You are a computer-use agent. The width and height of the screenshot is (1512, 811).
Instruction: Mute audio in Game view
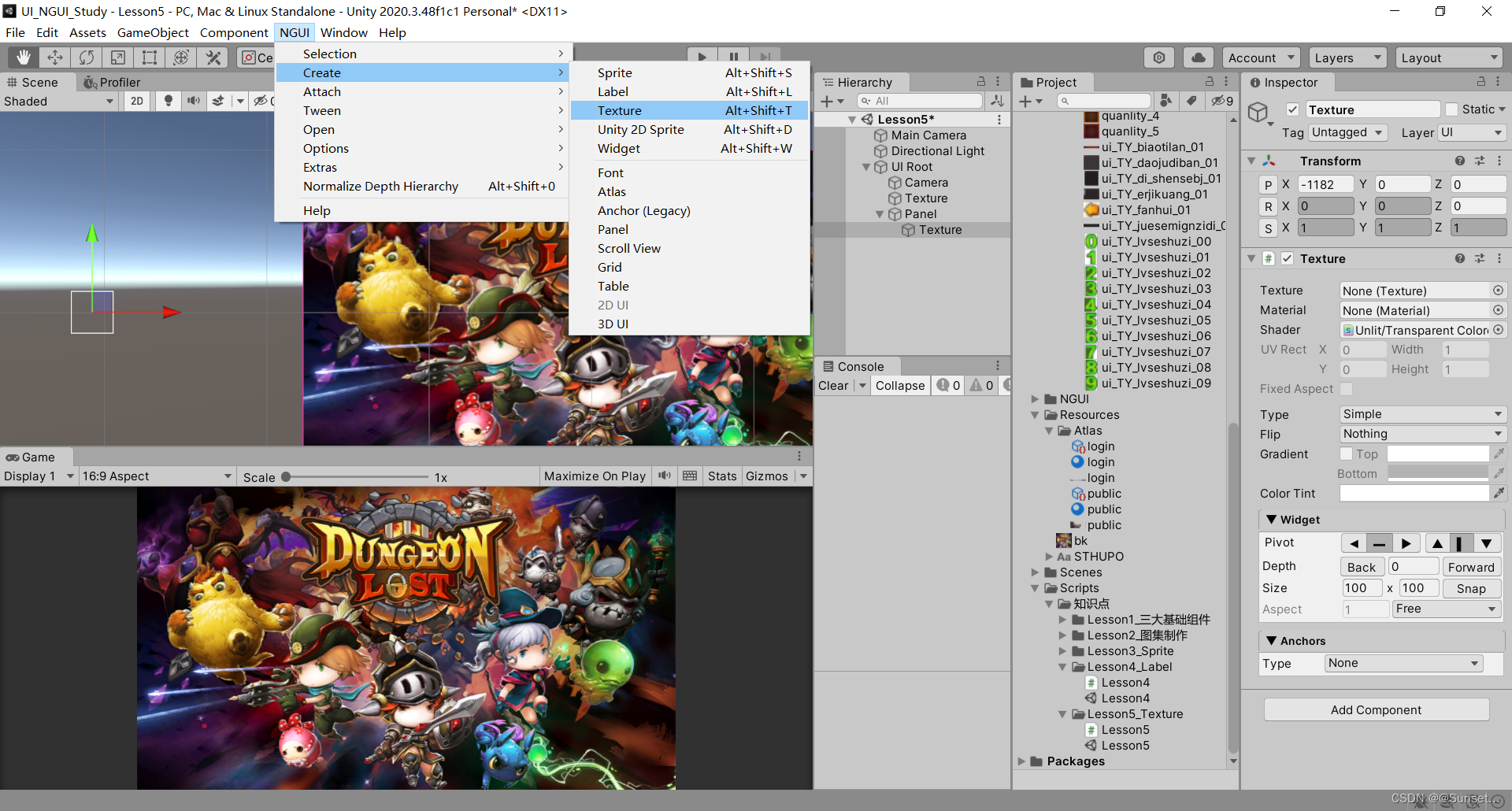(x=665, y=476)
